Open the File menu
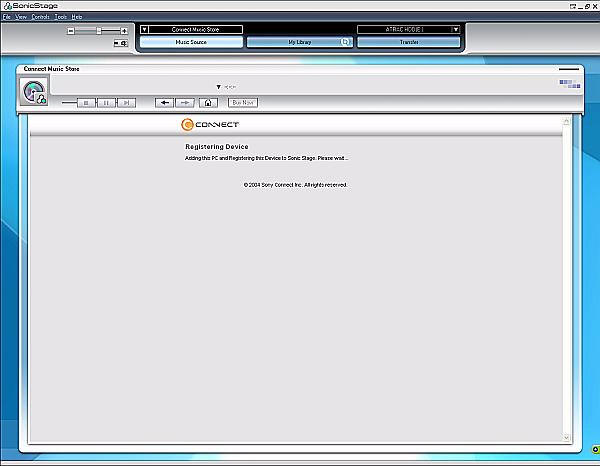 [7, 17]
